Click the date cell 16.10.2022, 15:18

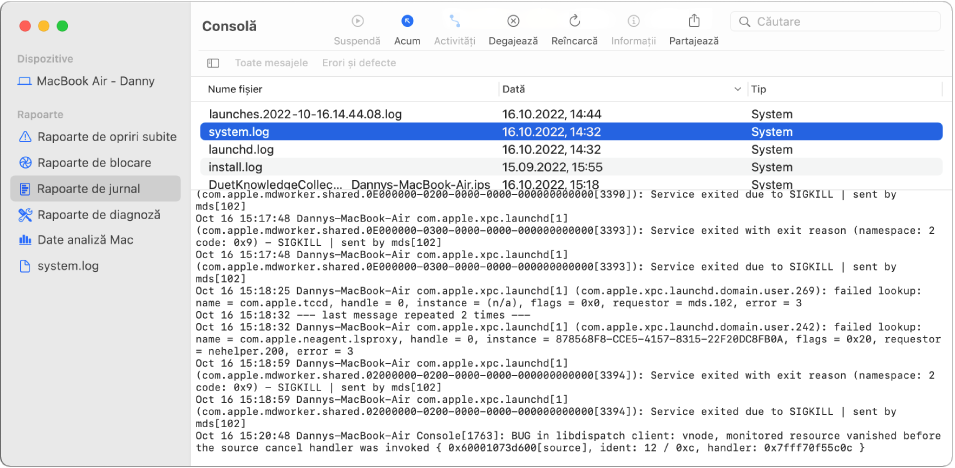[x=551, y=184]
